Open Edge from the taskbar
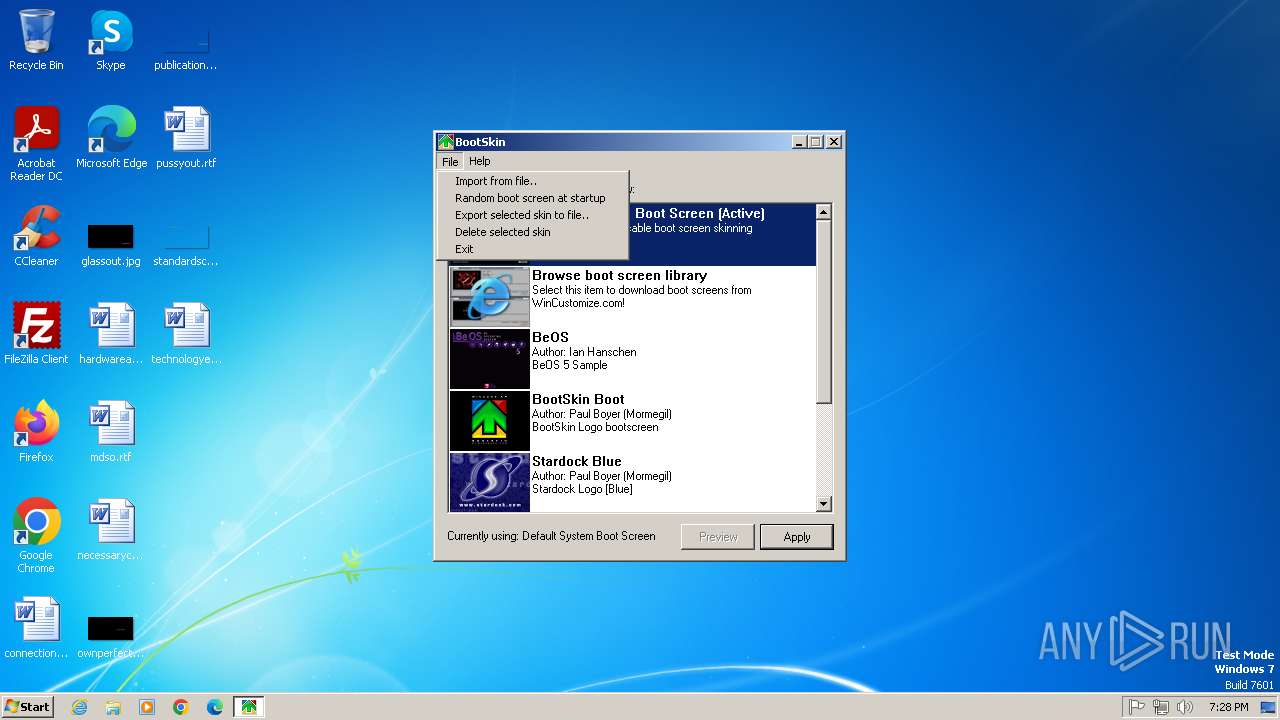The height and width of the screenshot is (720, 1280). point(215,707)
